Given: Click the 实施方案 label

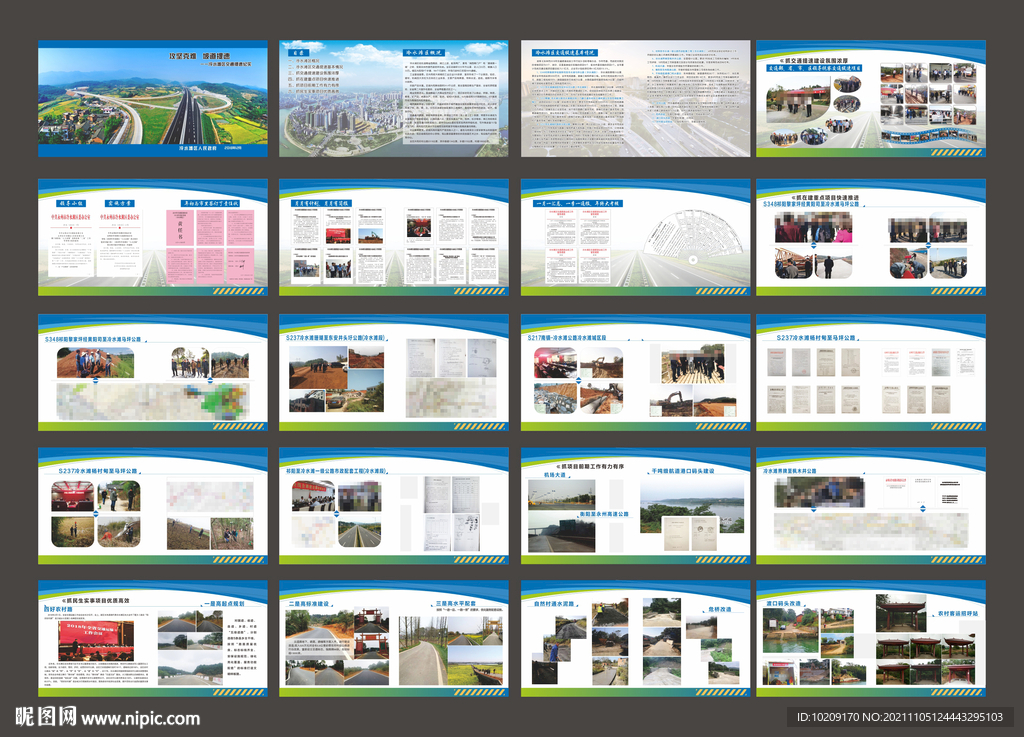Looking at the screenshot, I should coord(120,204).
